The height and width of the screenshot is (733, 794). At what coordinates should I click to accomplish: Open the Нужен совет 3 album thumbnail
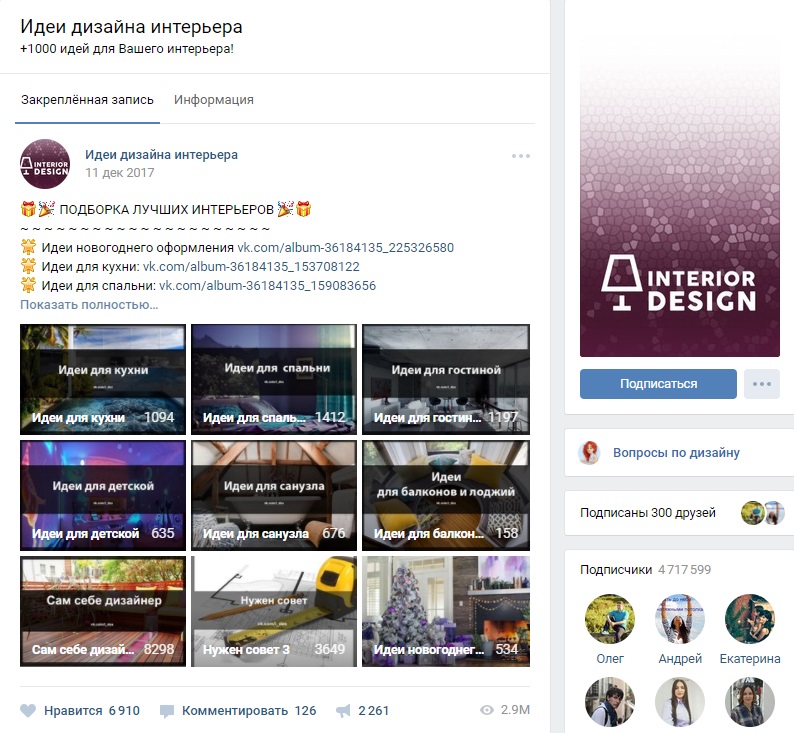click(274, 611)
